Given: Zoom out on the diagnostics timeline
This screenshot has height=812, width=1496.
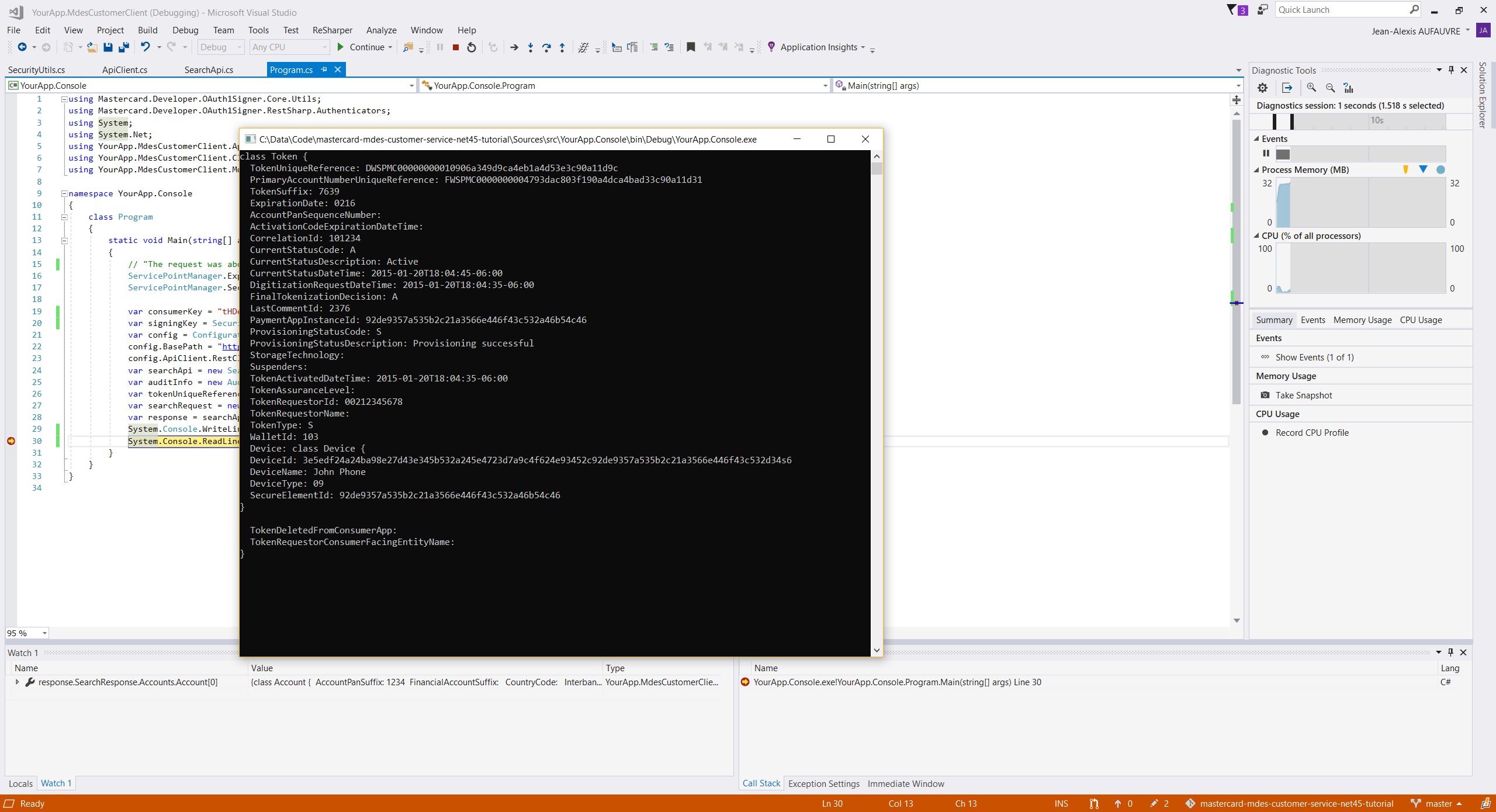Looking at the screenshot, I should point(1330,88).
